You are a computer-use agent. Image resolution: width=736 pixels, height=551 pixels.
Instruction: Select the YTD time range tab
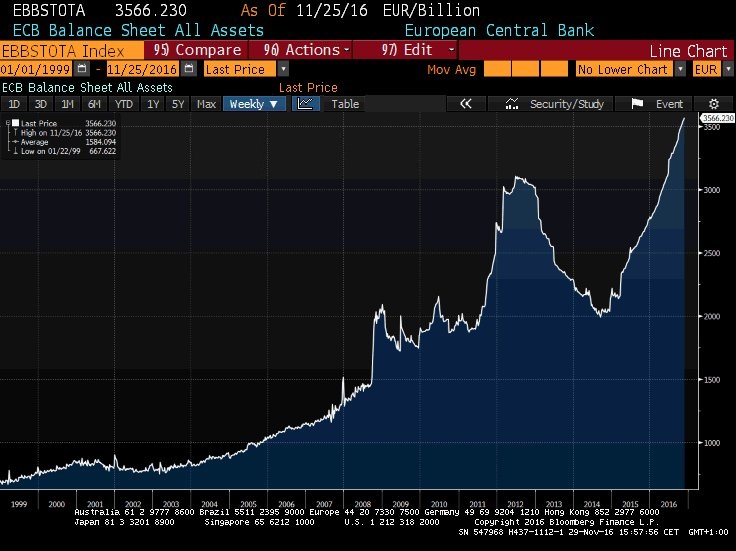124,104
